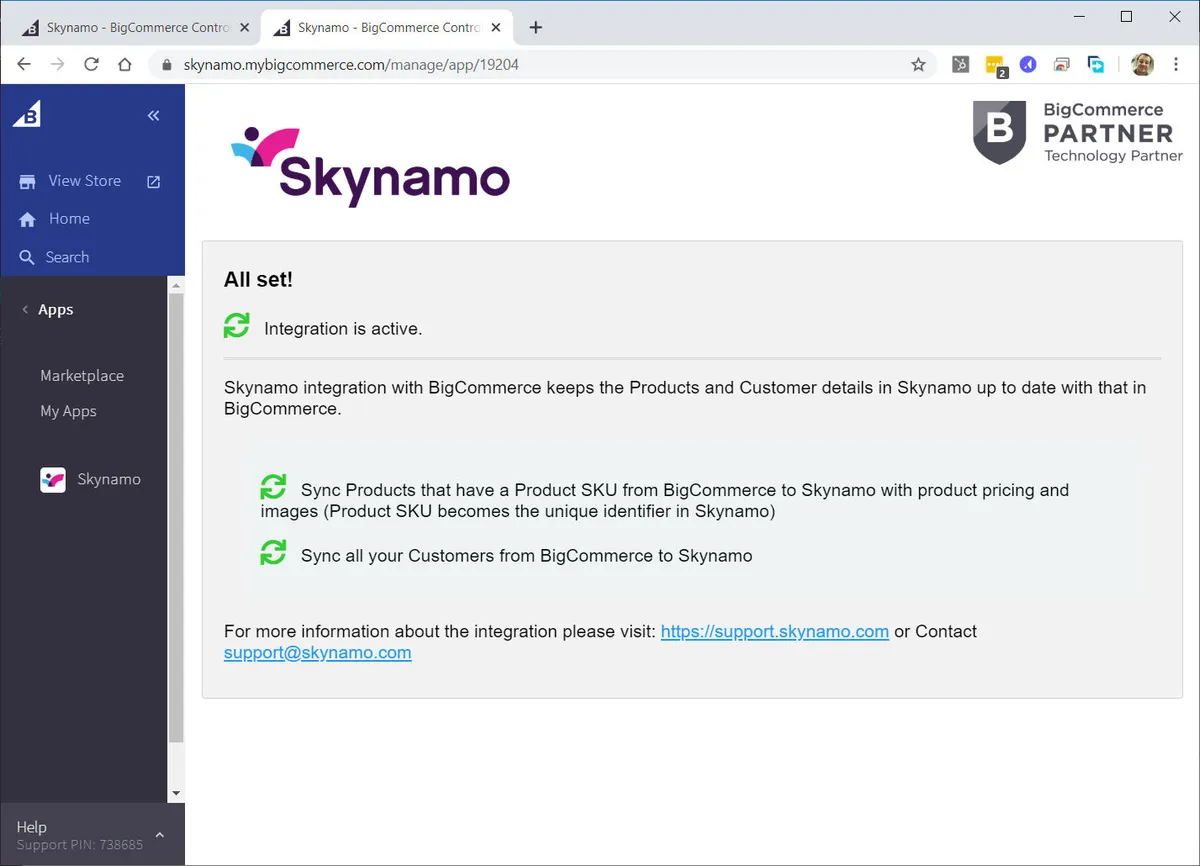
Task: Bookmark this page with the star icon
Action: [918, 65]
